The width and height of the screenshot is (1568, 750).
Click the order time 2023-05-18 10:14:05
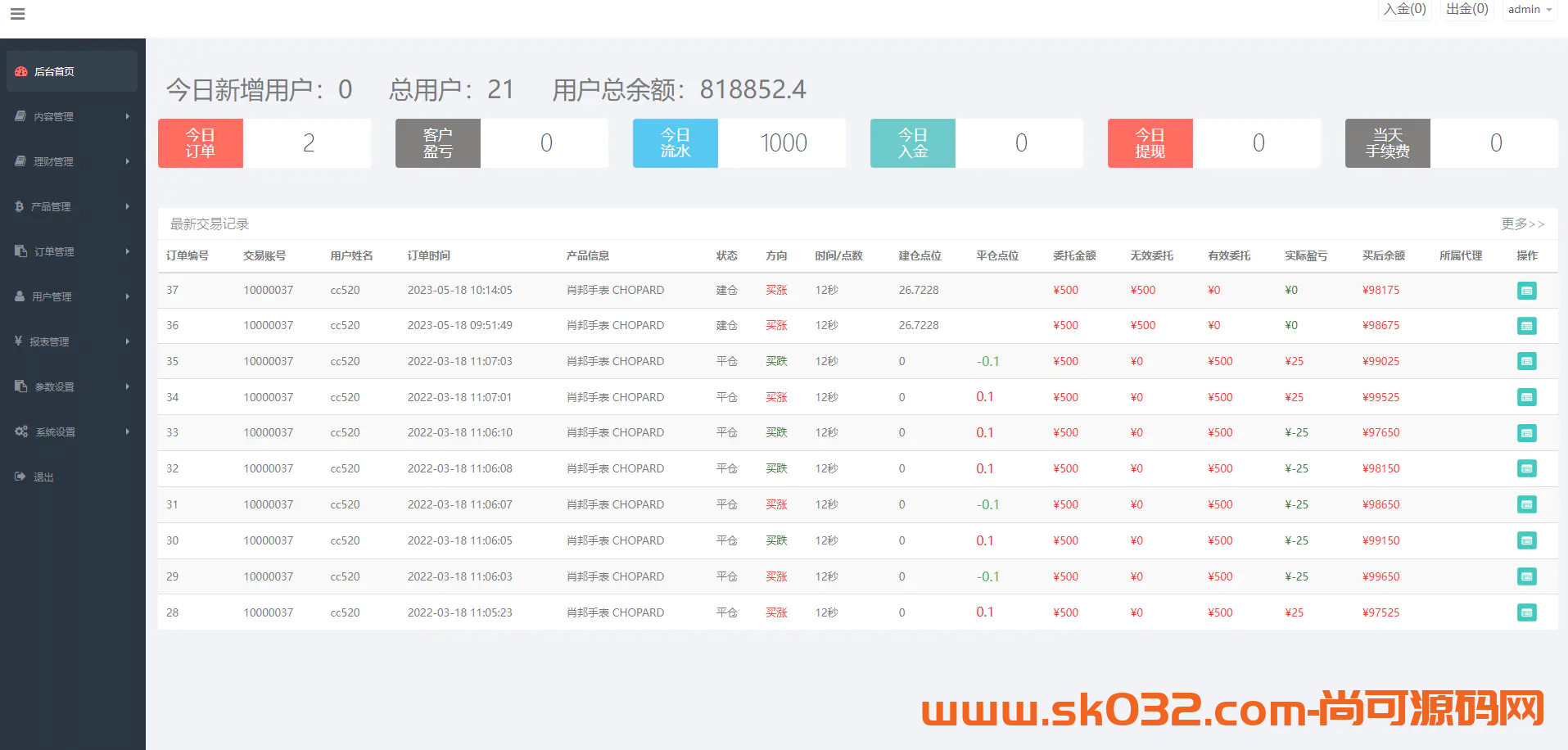[x=460, y=290]
